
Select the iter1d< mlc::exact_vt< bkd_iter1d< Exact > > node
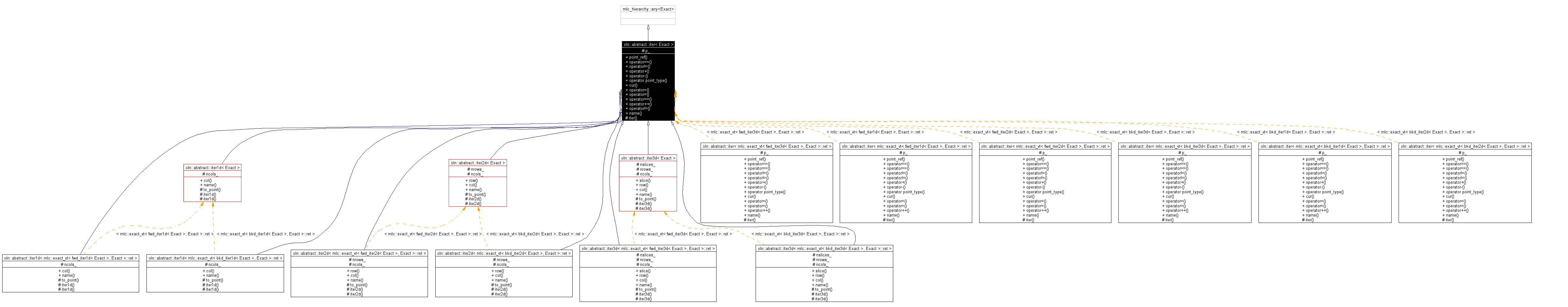click(216, 274)
